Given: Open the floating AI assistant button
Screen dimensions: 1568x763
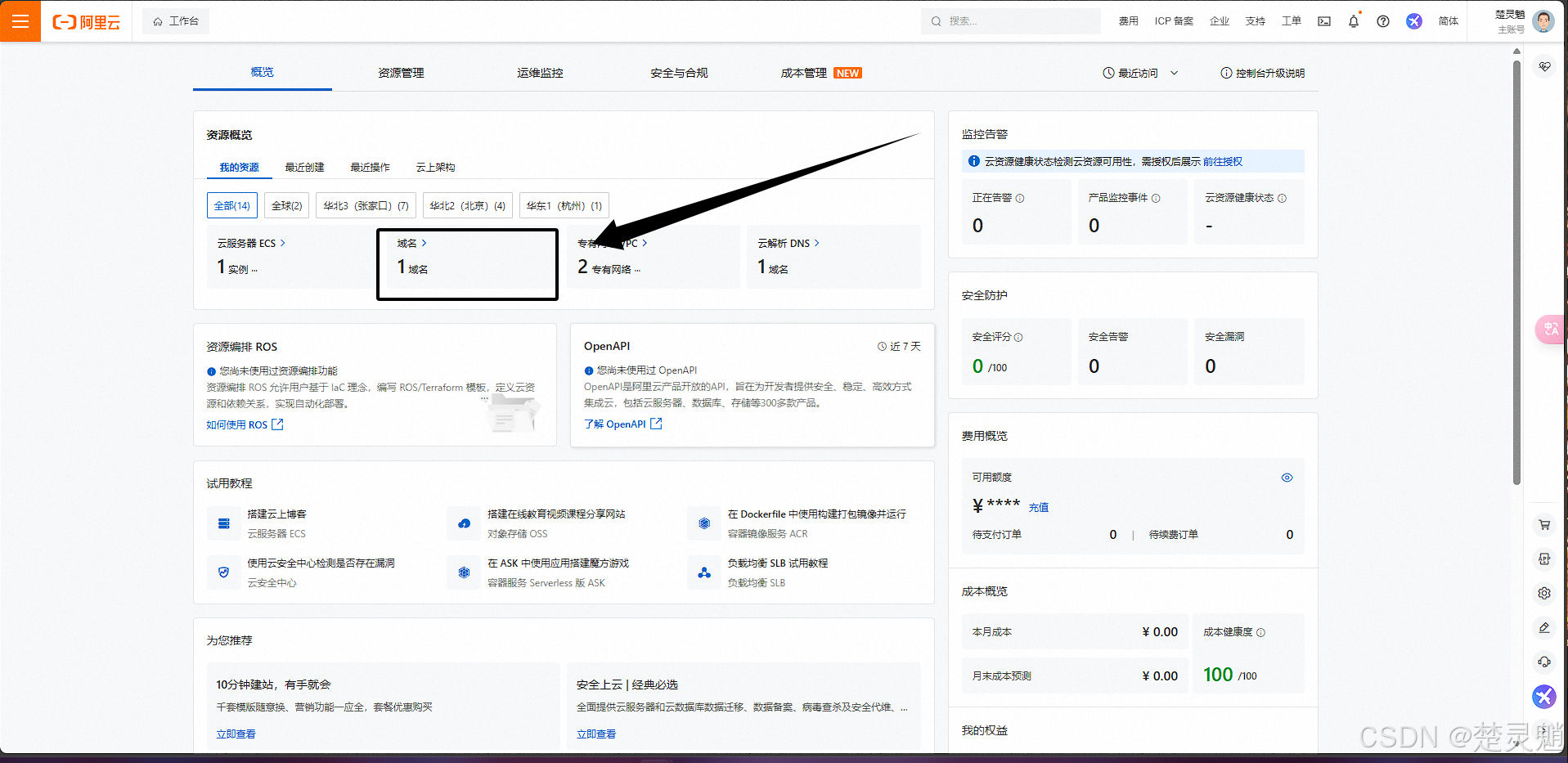Looking at the screenshot, I should coord(1544,697).
